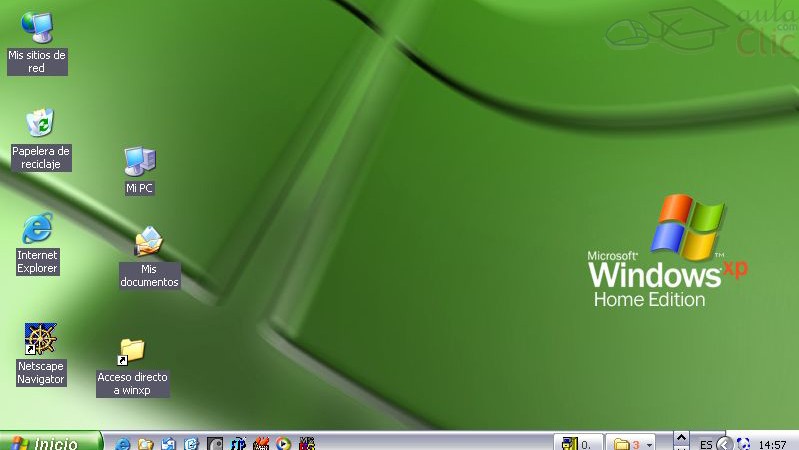
Task: Select the Mi PC desktop icon
Action: (x=139, y=161)
